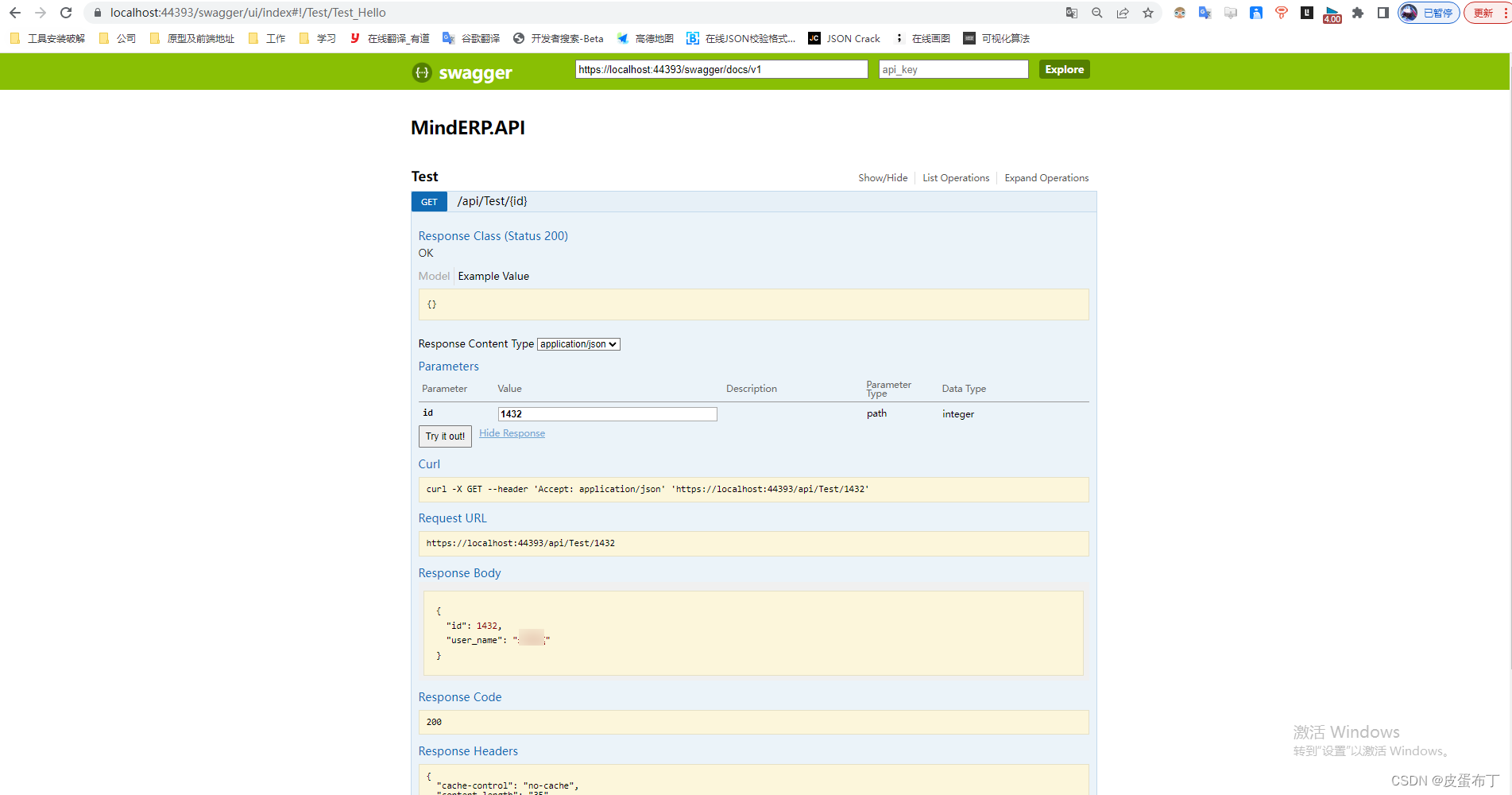
Task: Open the 在线JSON校验格式 bookmark
Action: (x=741, y=38)
